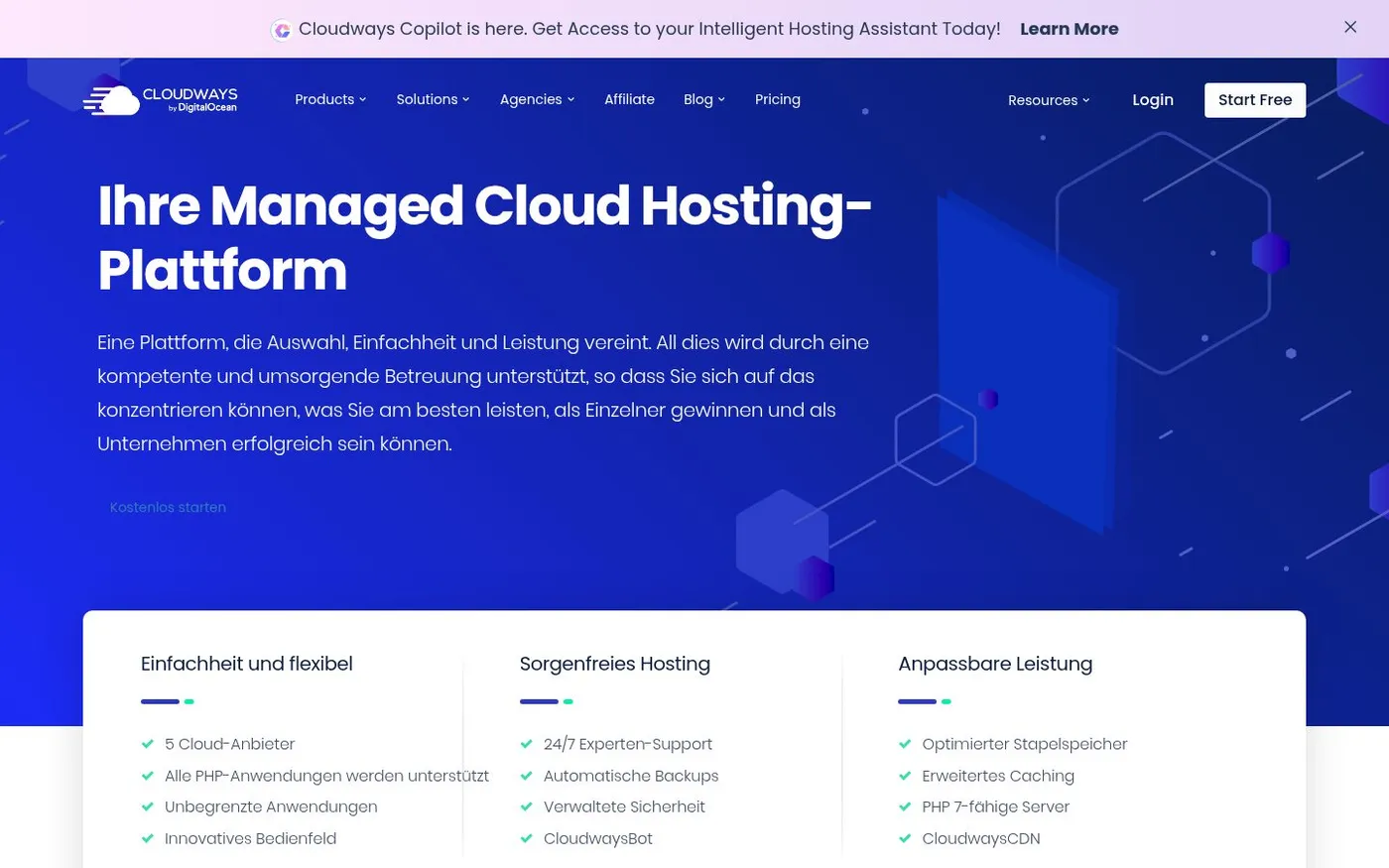Click the checkmark beside Unbegrenzte Anwendungen
The height and width of the screenshot is (868, 1389).
[x=148, y=806]
